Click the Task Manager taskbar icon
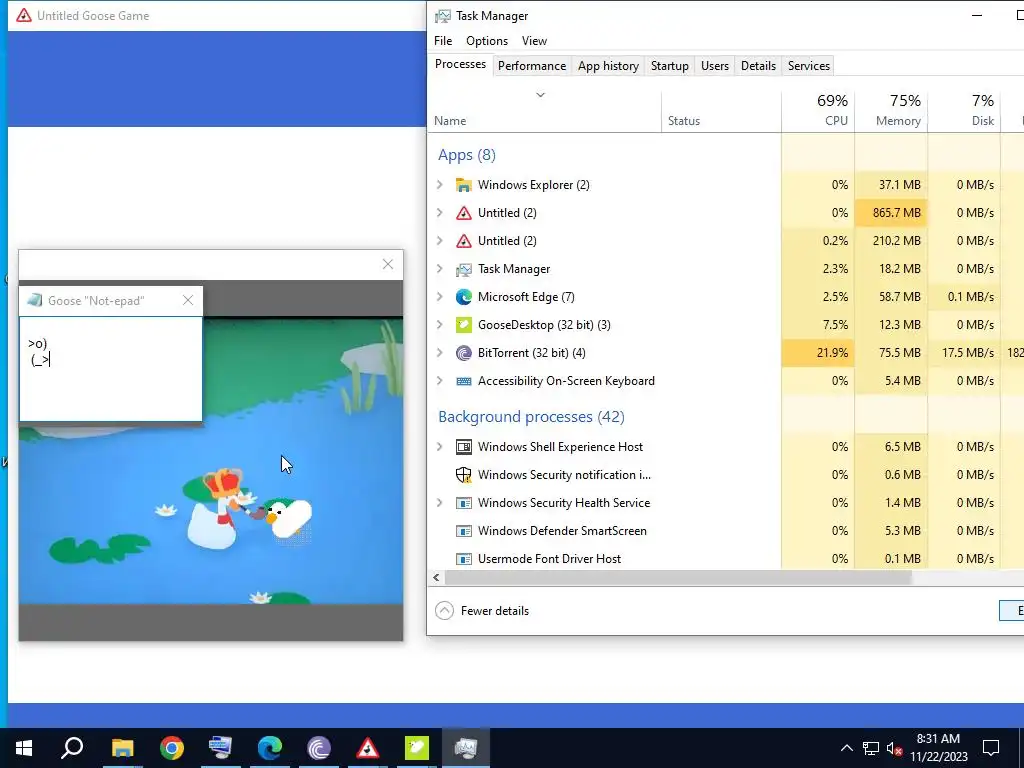The height and width of the screenshot is (768, 1024). pos(466,748)
